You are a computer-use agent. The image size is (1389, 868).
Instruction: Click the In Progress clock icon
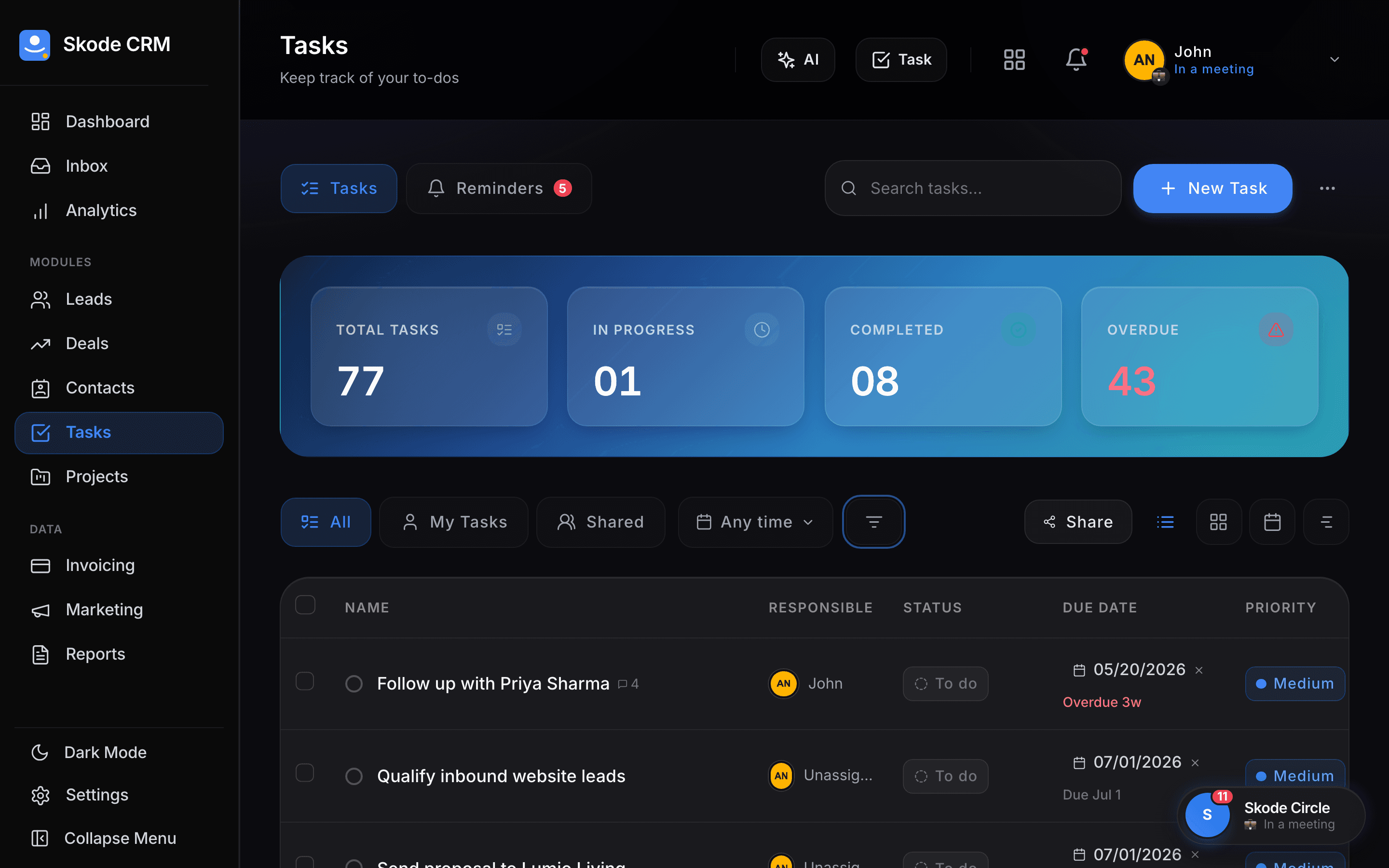coord(762,329)
